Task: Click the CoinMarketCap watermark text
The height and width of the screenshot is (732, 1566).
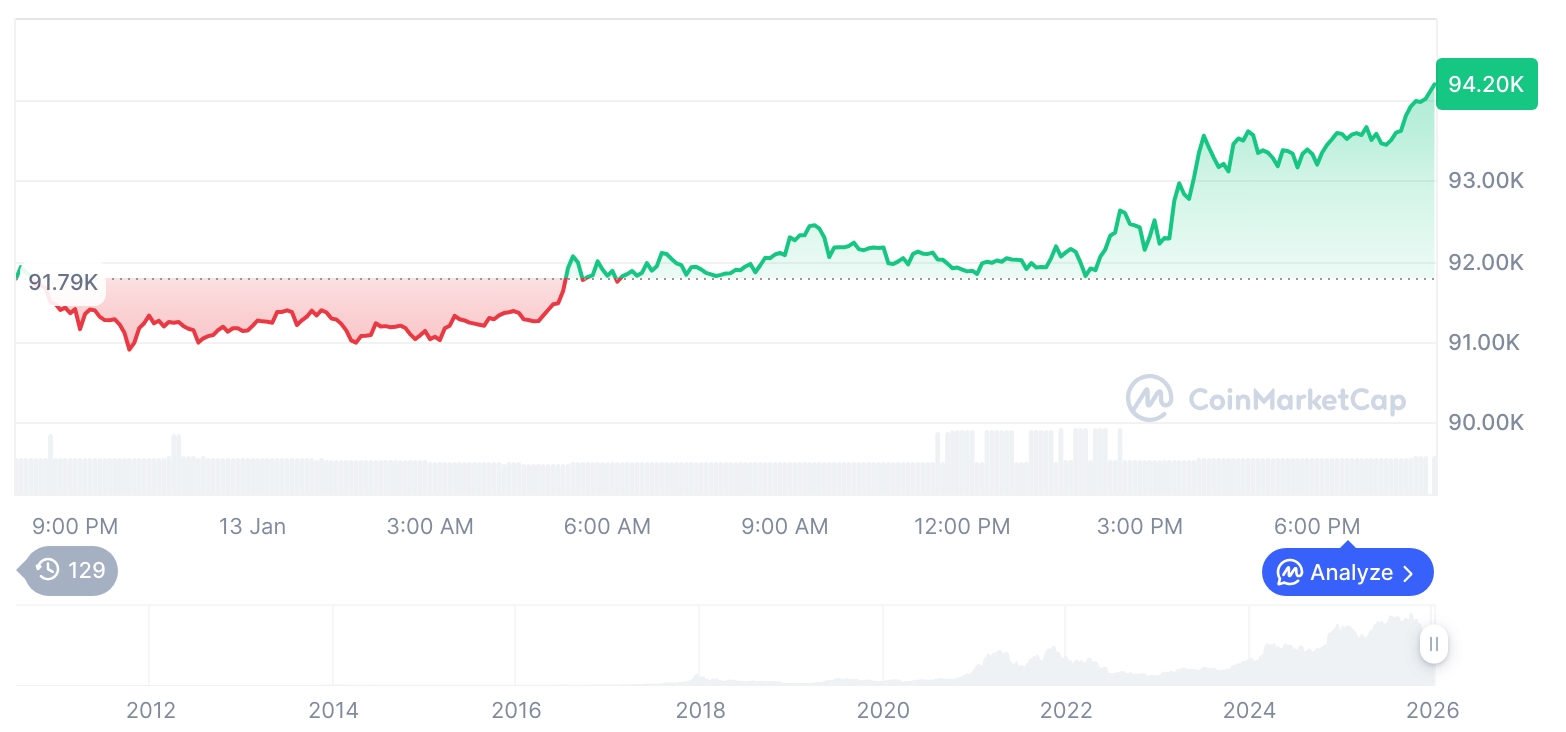Action: click(1297, 400)
